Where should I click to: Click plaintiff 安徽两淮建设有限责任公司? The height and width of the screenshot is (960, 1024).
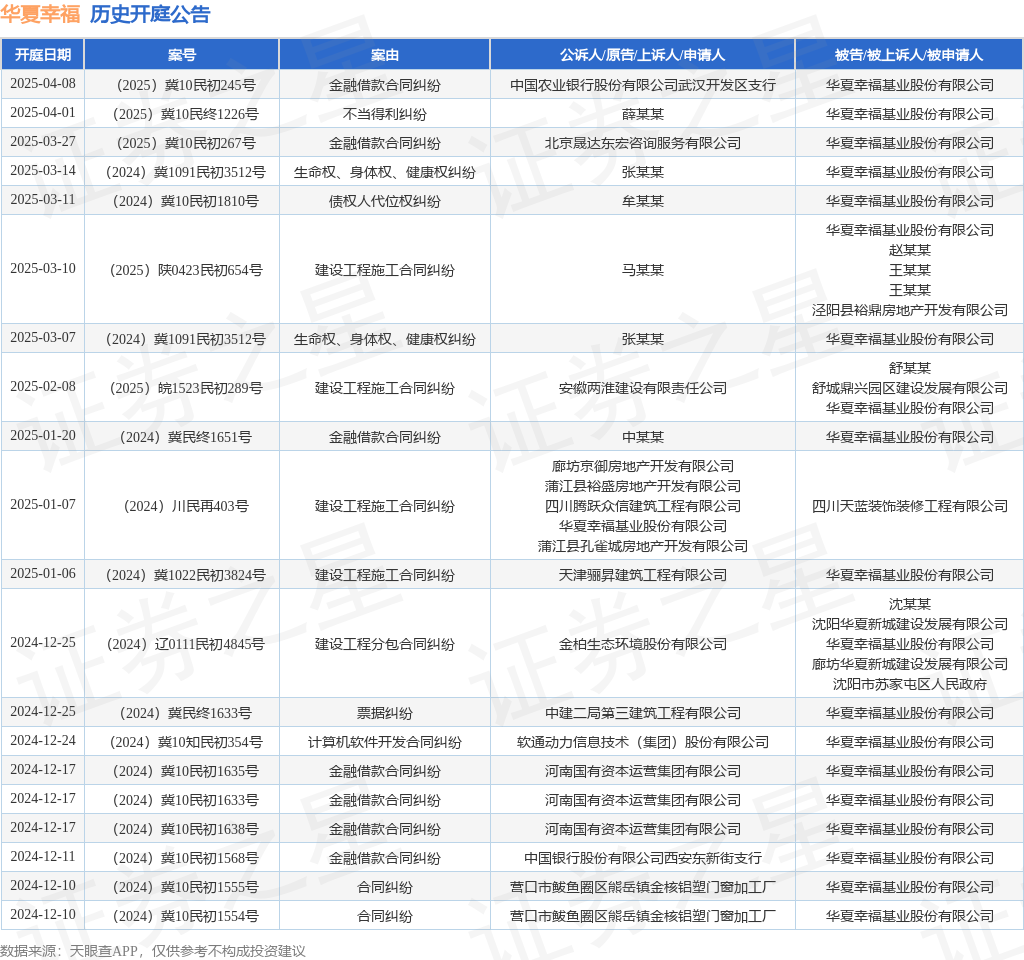click(643, 388)
